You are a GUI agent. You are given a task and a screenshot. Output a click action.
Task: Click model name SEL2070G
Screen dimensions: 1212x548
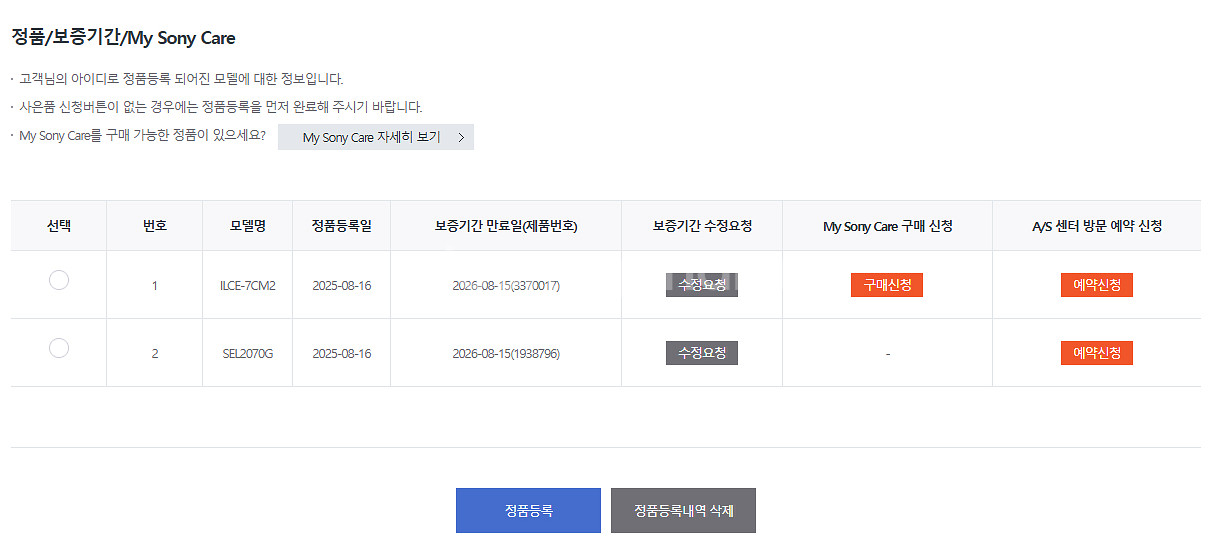pyautogui.click(x=247, y=354)
